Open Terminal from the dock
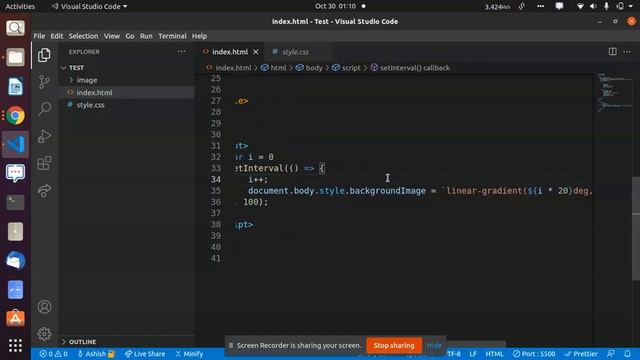The height and width of the screenshot is (360, 640). (x=16, y=202)
